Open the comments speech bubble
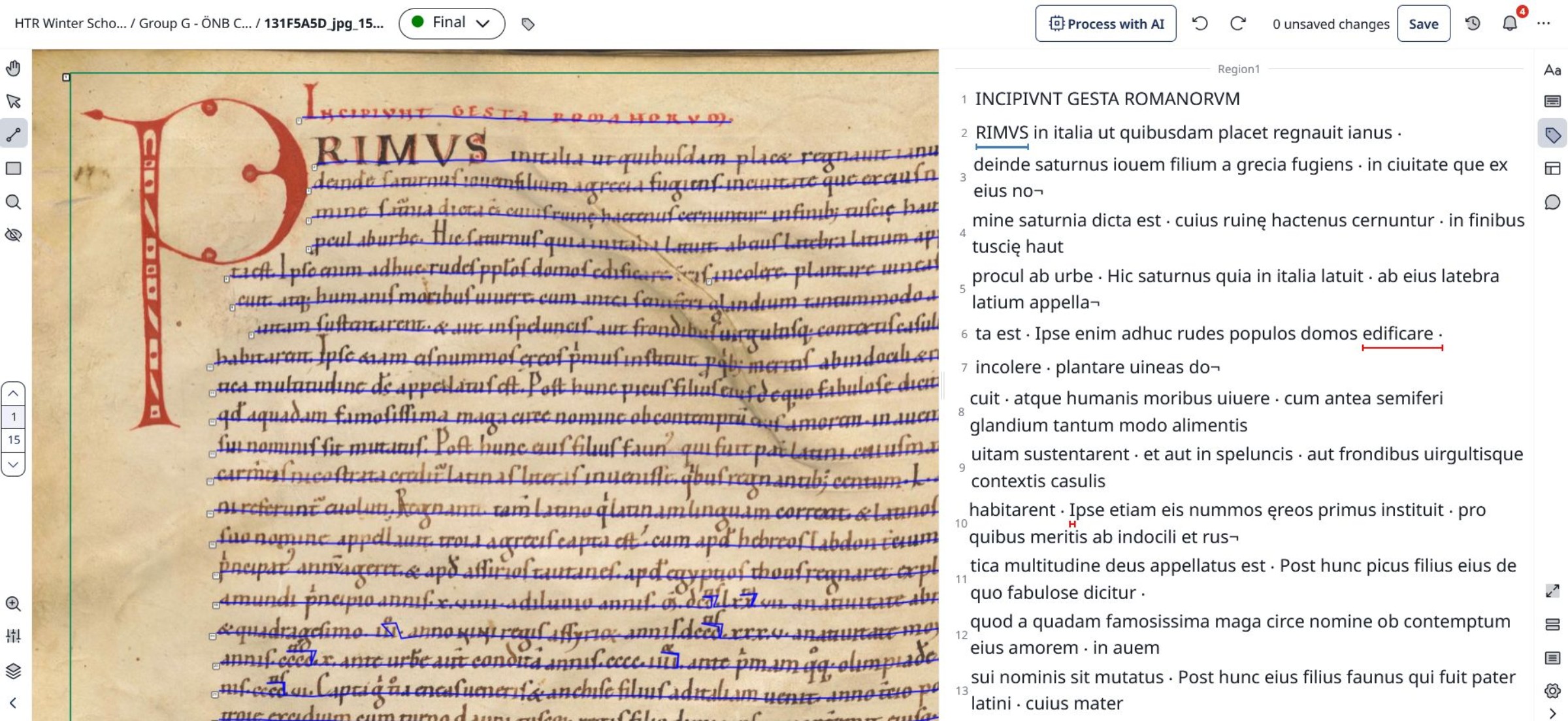Viewport: 1568px width, 721px height. click(1552, 202)
